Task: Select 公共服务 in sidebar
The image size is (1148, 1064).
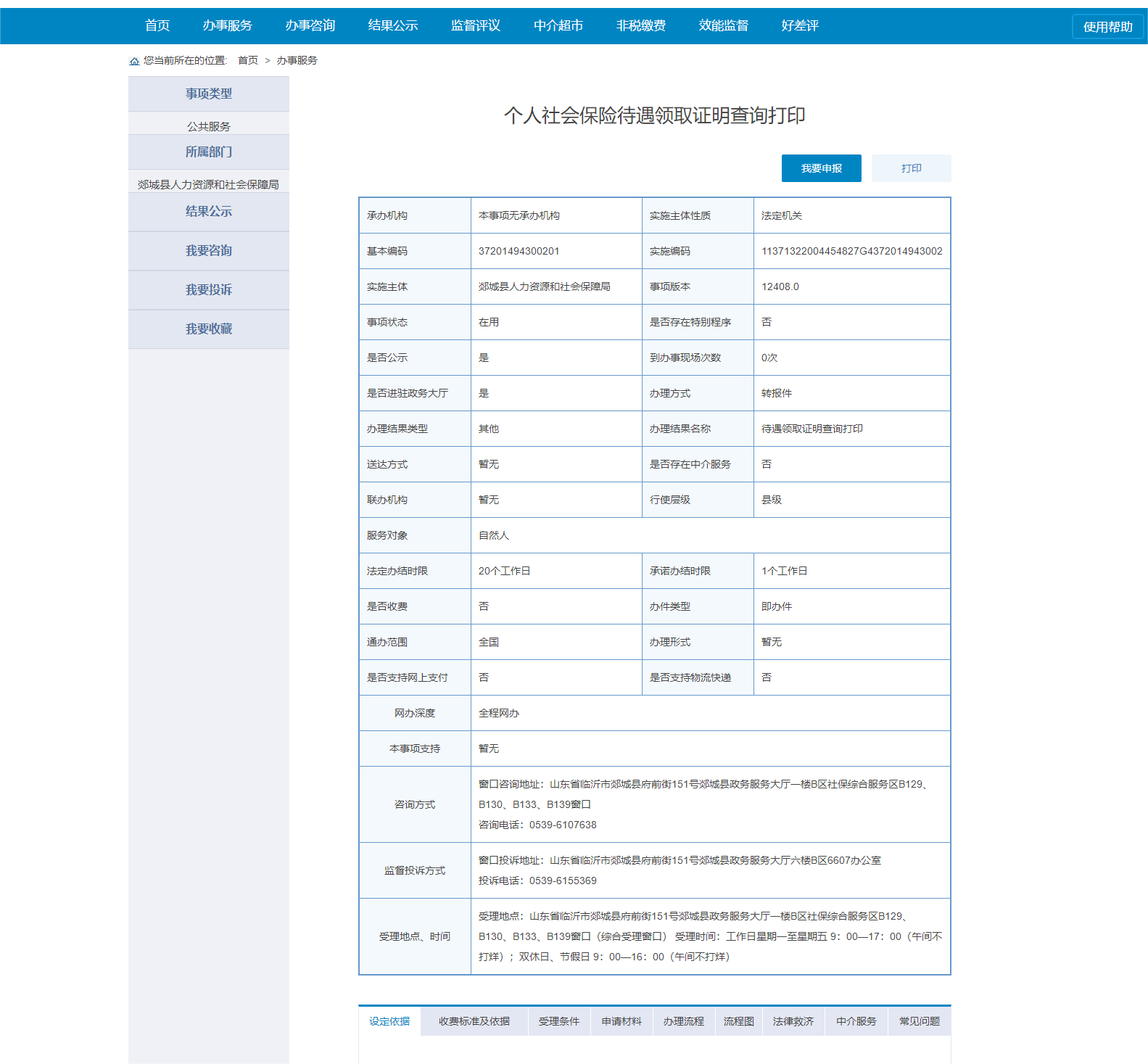Action: pyautogui.click(x=209, y=126)
